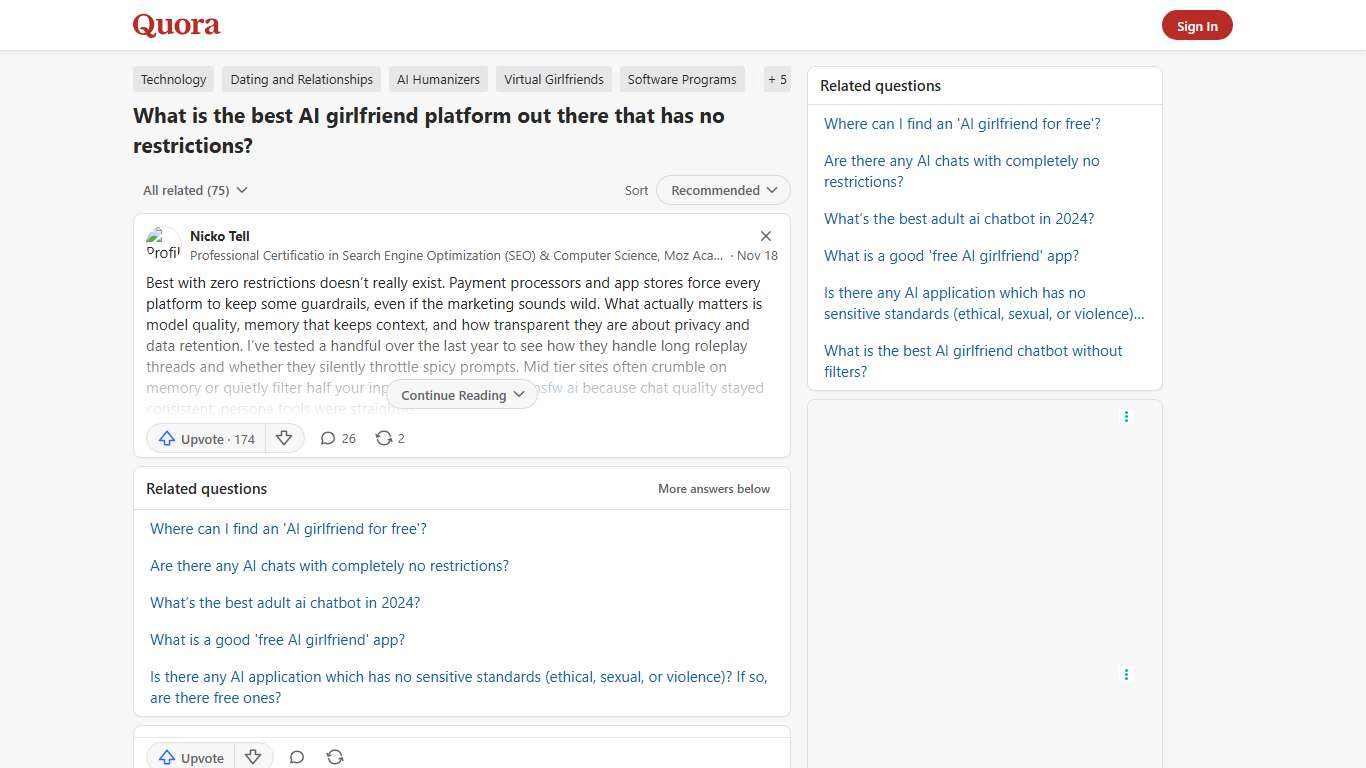This screenshot has height=768, width=1366.
Task: Dismiss Nicko Tell's answer with the X
Action: pyautogui.click(x=765, y=236)
